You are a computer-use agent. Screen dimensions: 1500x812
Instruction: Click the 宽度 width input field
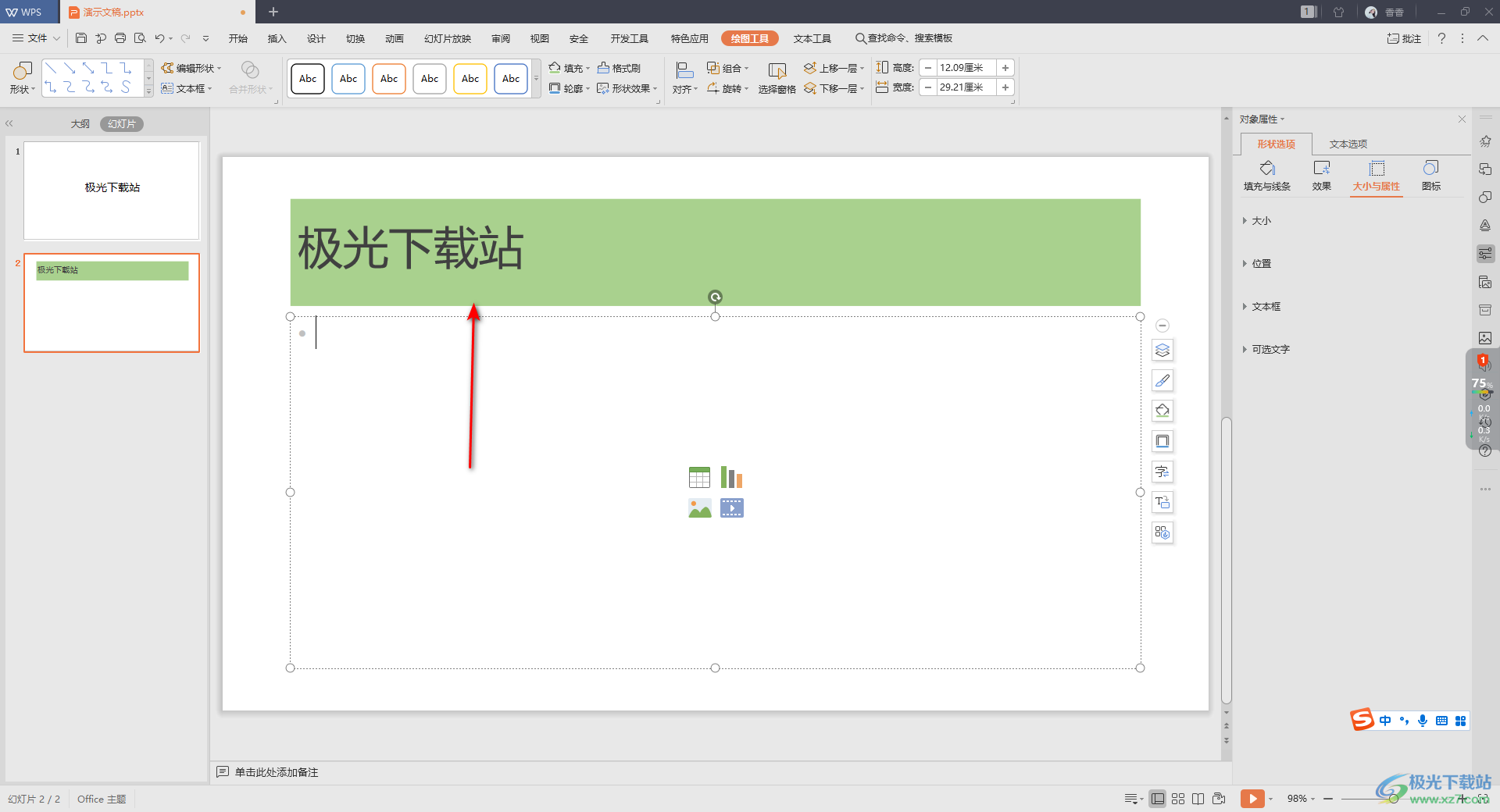966,87
